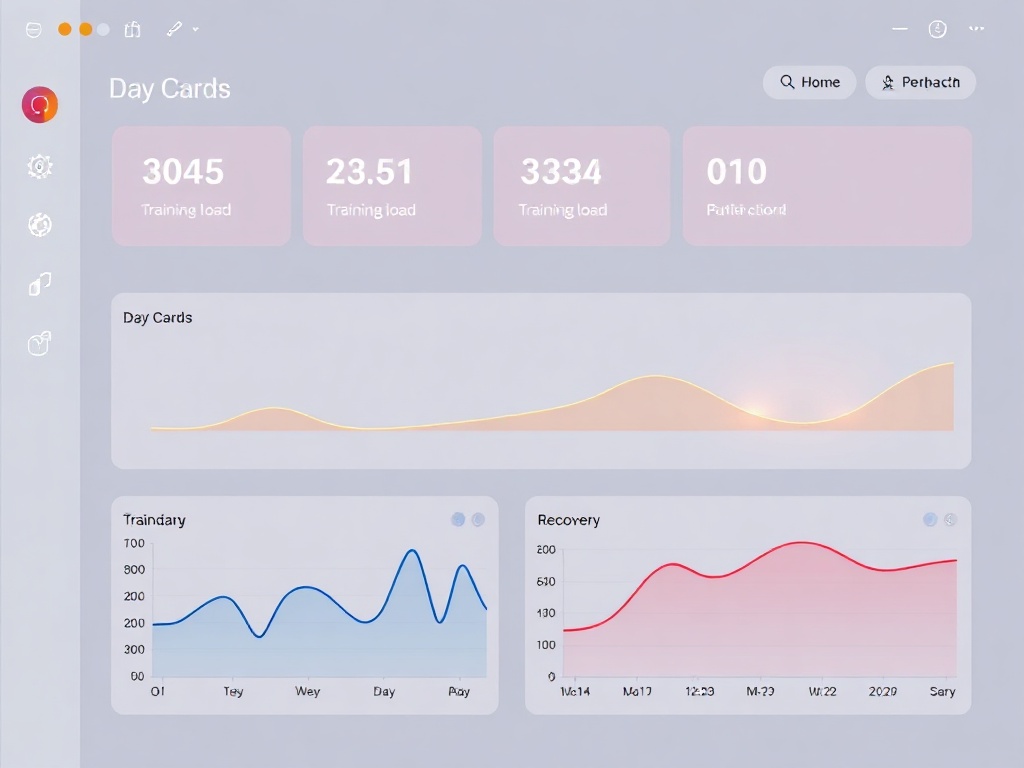Screen dimensions: 1024x768
Task: Click the Traindary chart title
Action: (155, 520)
